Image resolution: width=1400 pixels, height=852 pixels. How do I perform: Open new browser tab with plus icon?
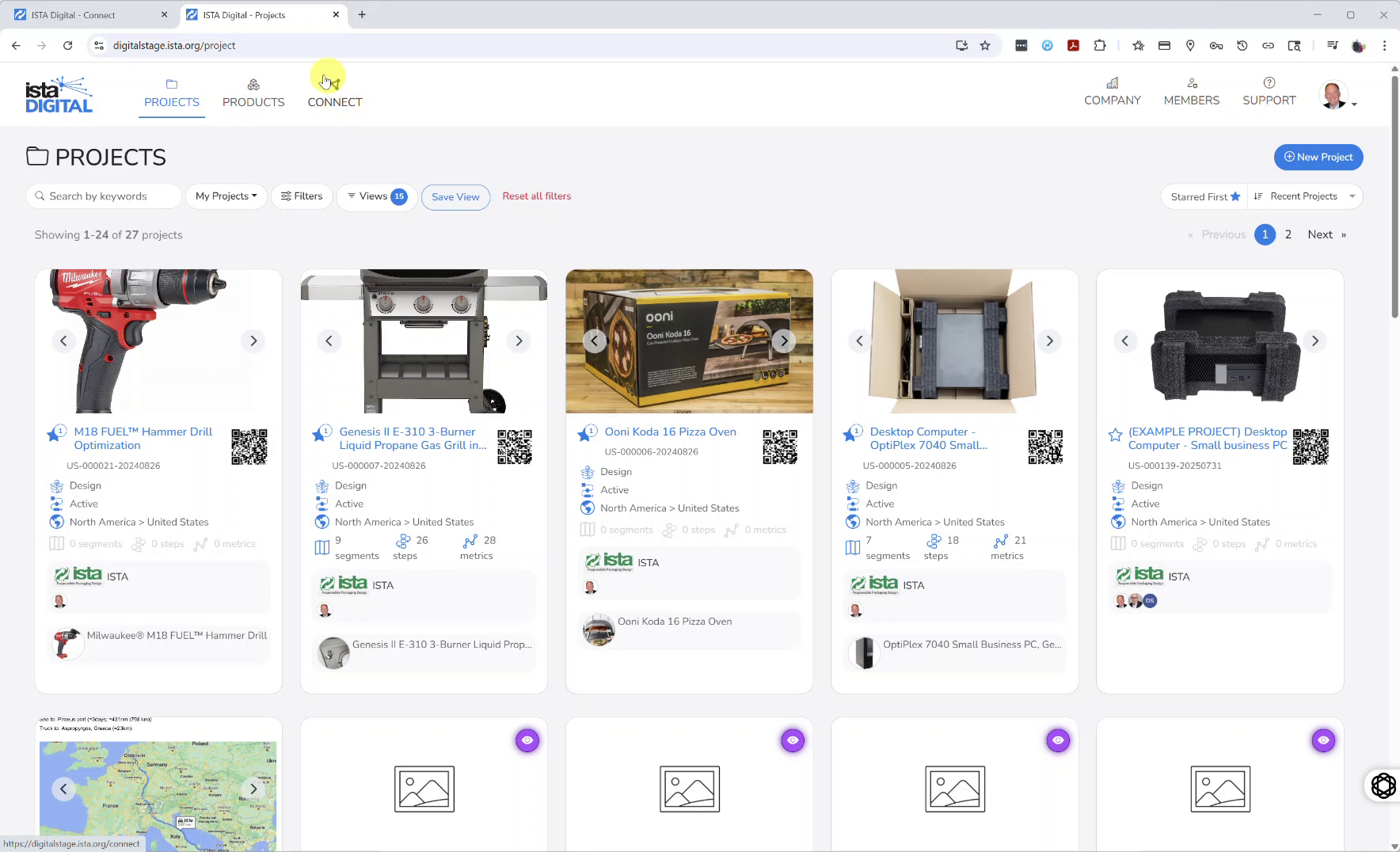pyautogui.click(x=362, y=14)
